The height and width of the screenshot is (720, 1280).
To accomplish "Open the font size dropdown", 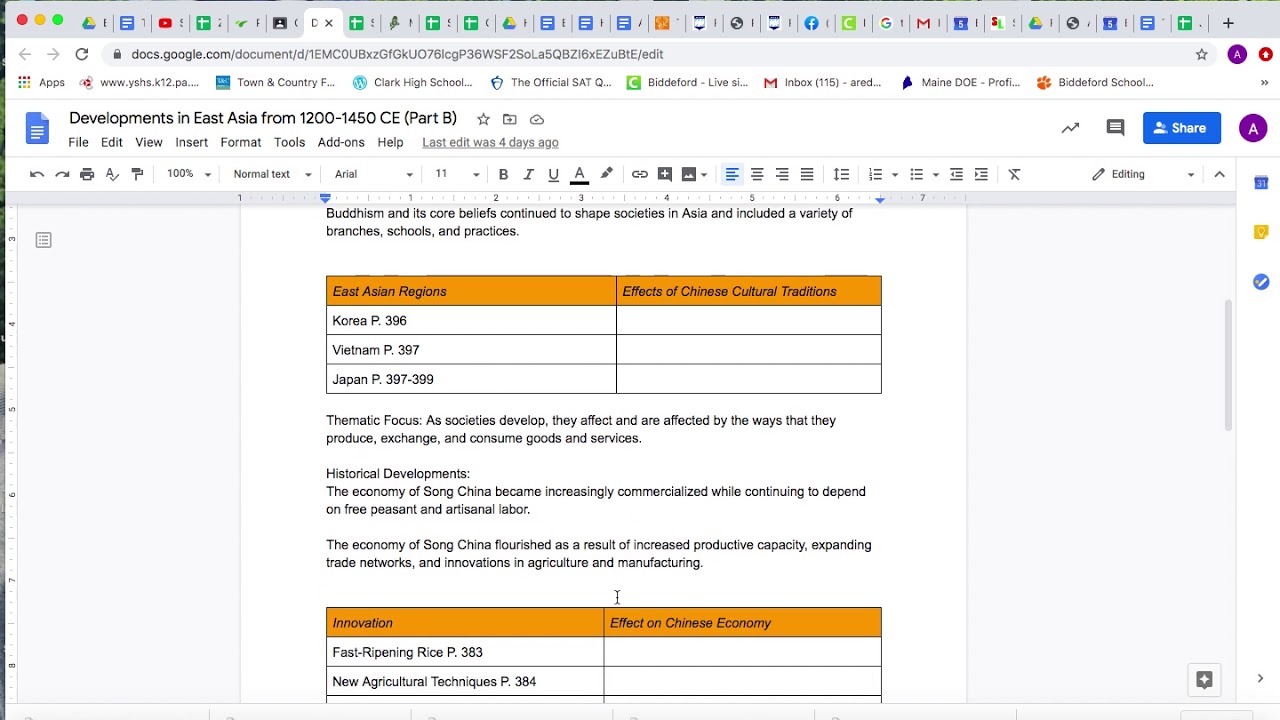I will 457,174.
